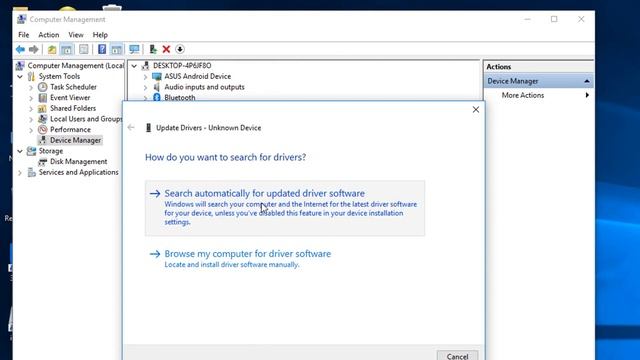Choose Search automatically for updated driver software
The height and width of the screenshot is (360, 640).
[x=285, y=208]
